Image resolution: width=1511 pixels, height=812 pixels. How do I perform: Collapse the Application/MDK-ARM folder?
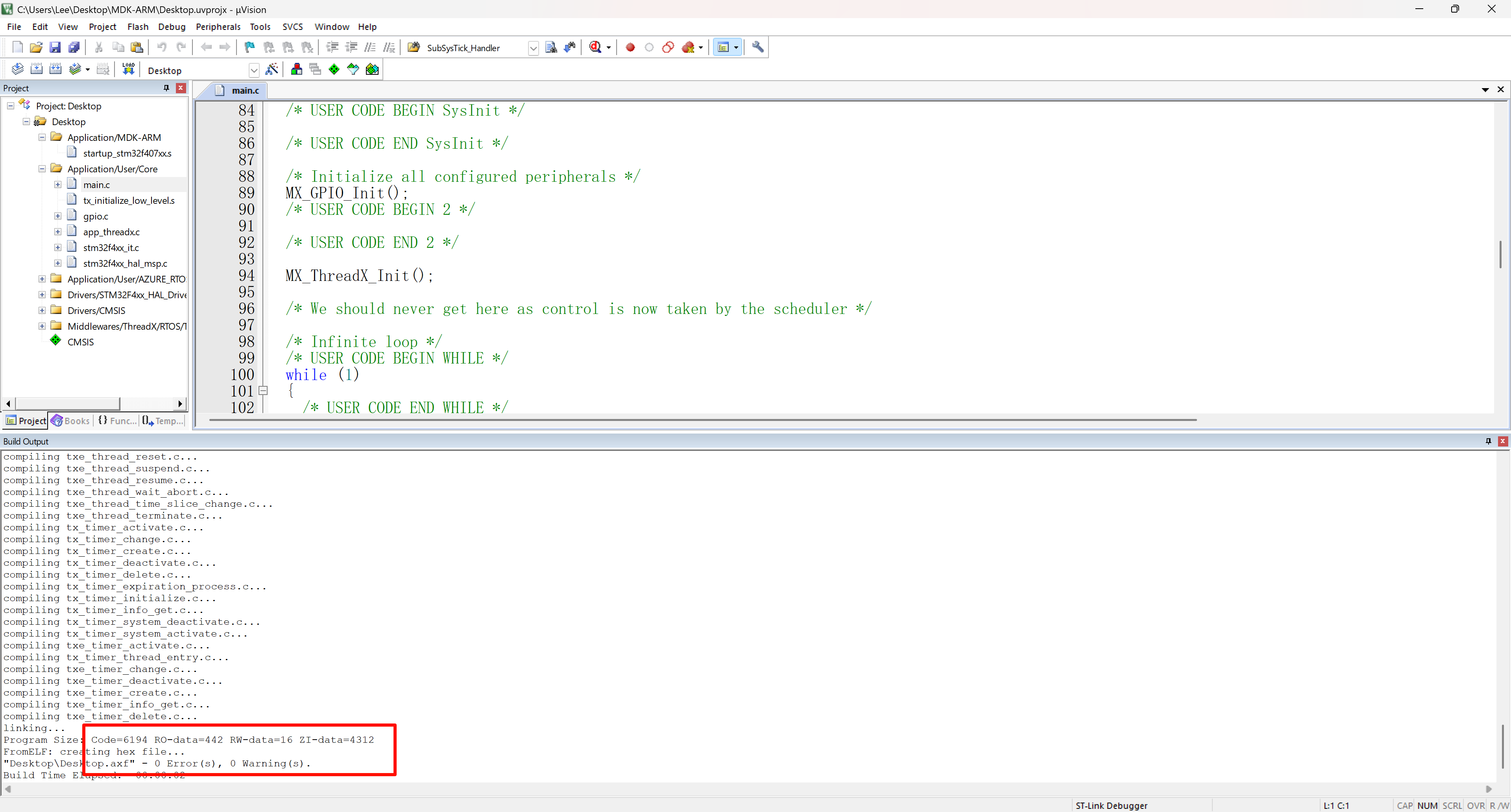click(x=42, y=137)
